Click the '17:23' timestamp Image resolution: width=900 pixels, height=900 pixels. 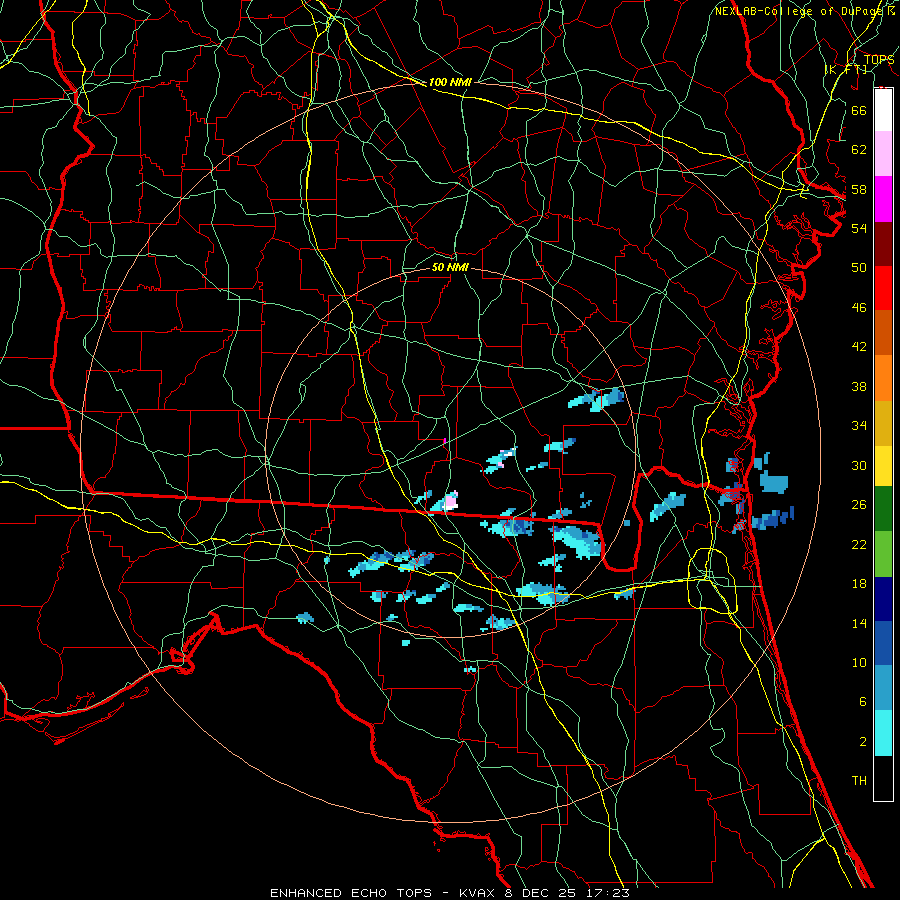coord(608,893)
